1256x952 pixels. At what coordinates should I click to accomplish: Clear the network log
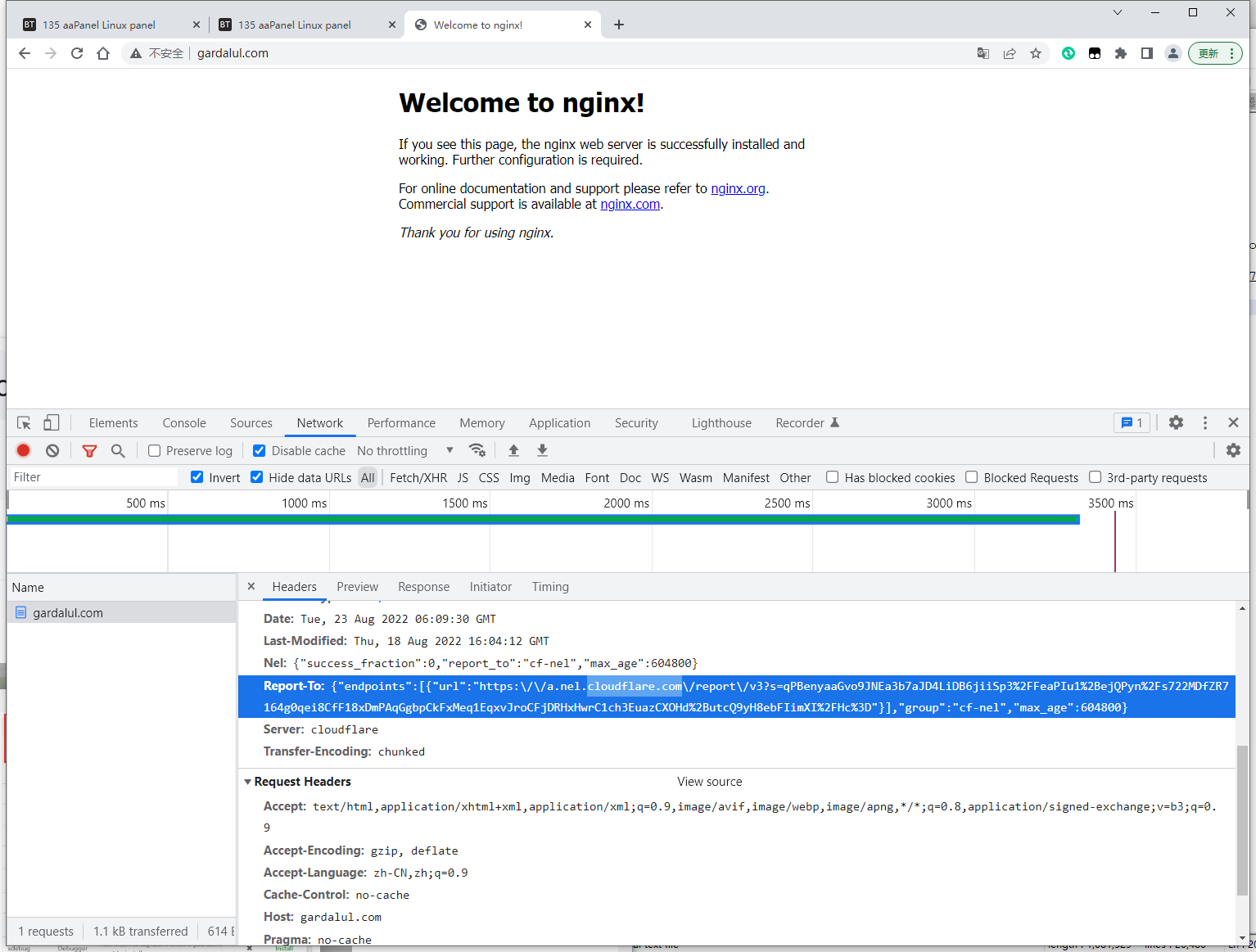pyautogui.click(x=52, y=450)
